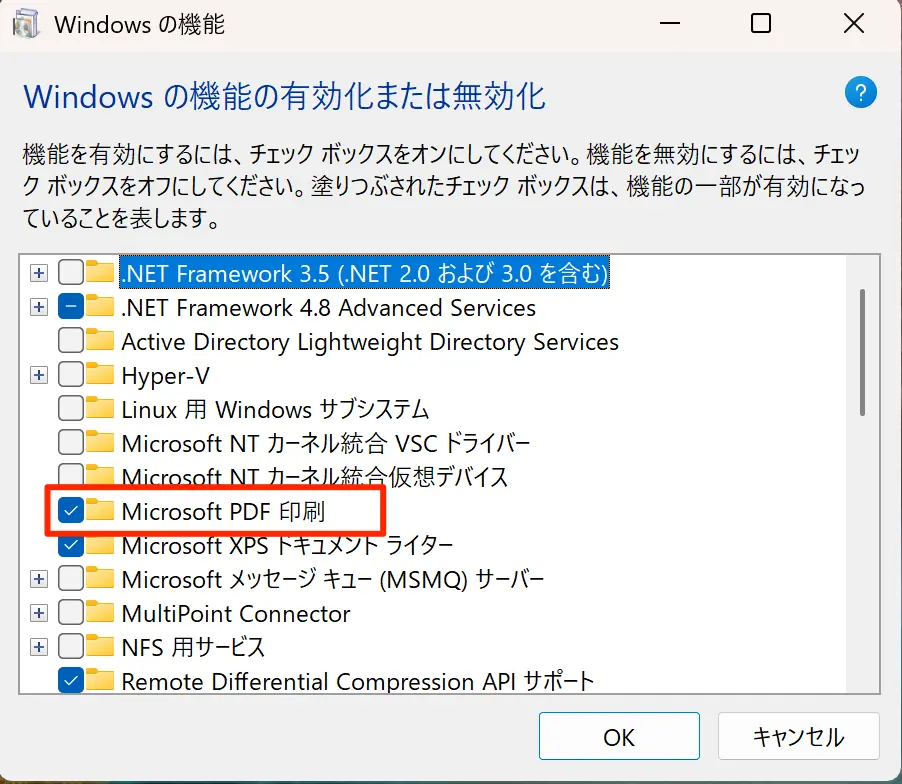Check Active Directory Lightweight Directory Services
The height and width of the screenshot is (784, 902).
point(71,341)
